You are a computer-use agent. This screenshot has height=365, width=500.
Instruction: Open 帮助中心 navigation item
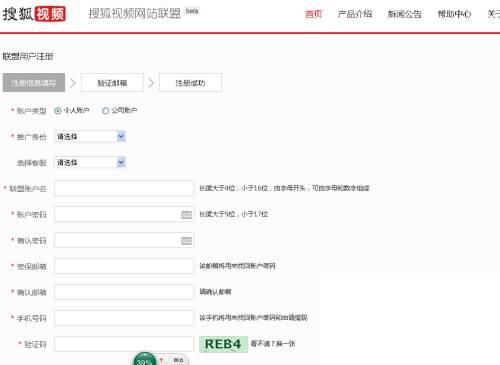click(454, 14)
